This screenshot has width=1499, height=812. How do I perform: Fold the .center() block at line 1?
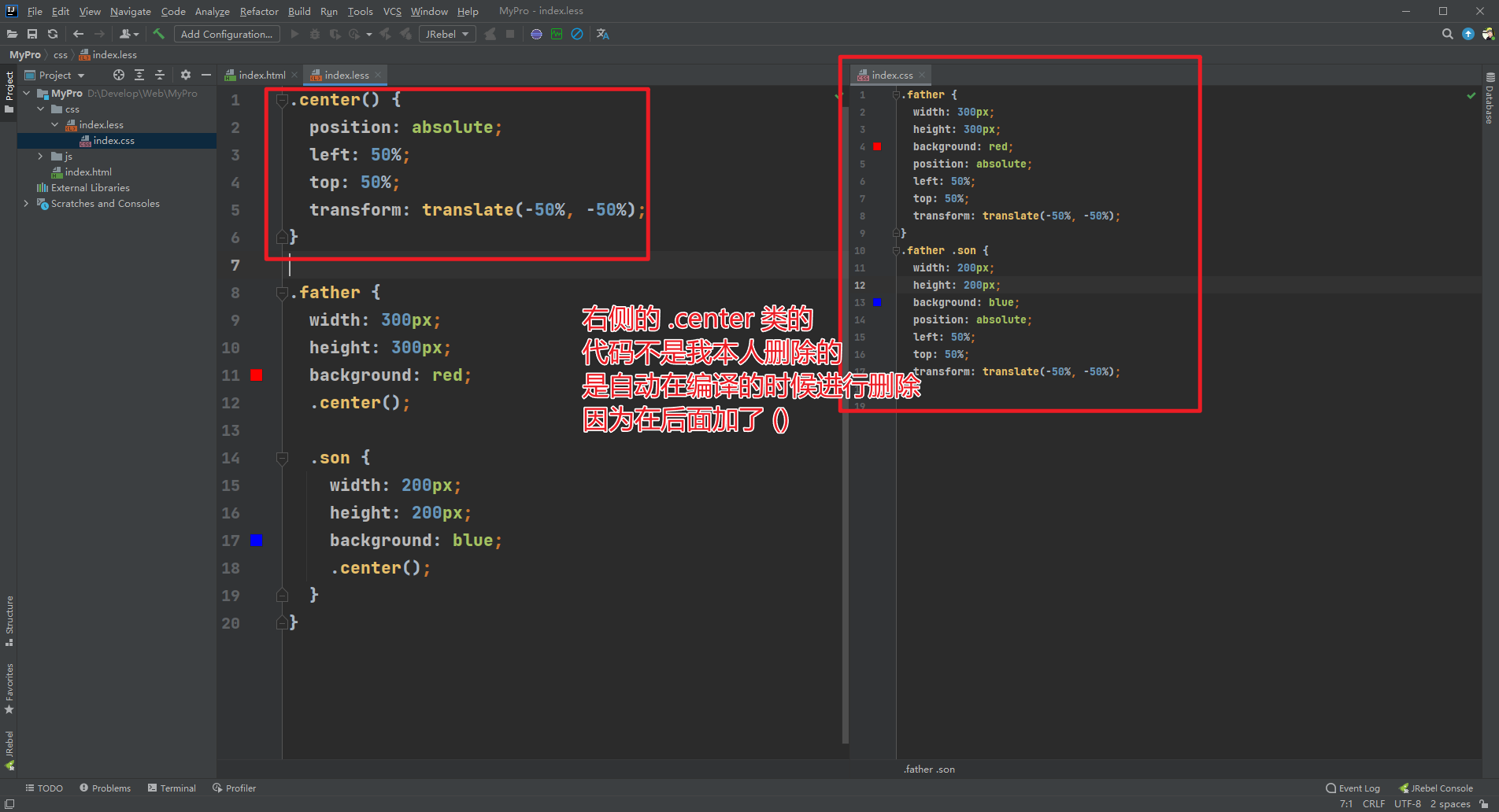[282, 100]
